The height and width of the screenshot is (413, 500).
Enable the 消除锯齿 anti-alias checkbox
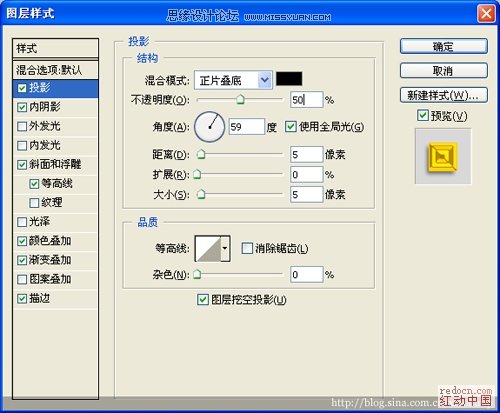click(247, 248)
